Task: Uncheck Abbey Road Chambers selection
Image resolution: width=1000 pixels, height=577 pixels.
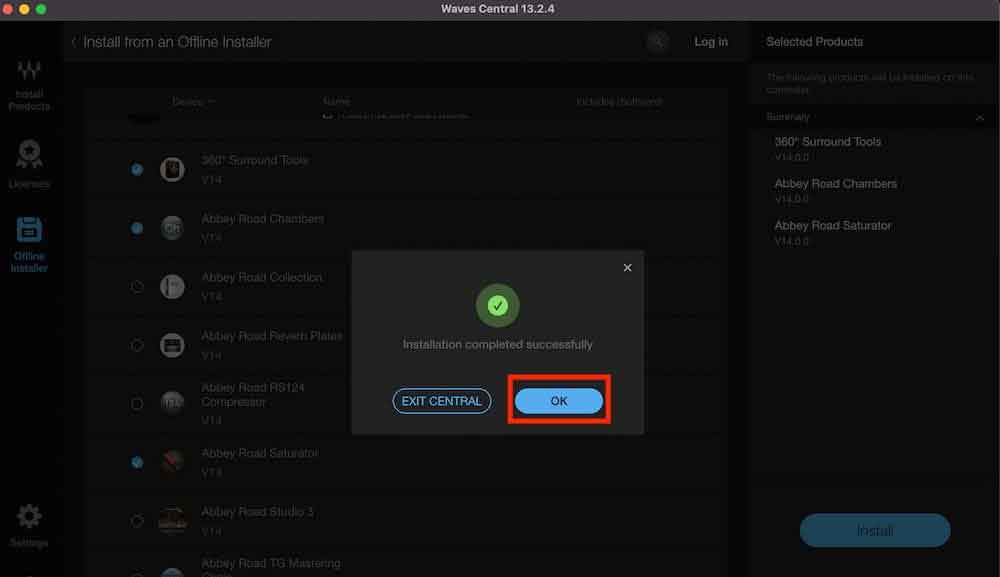Action: click(x=137, y=228)
